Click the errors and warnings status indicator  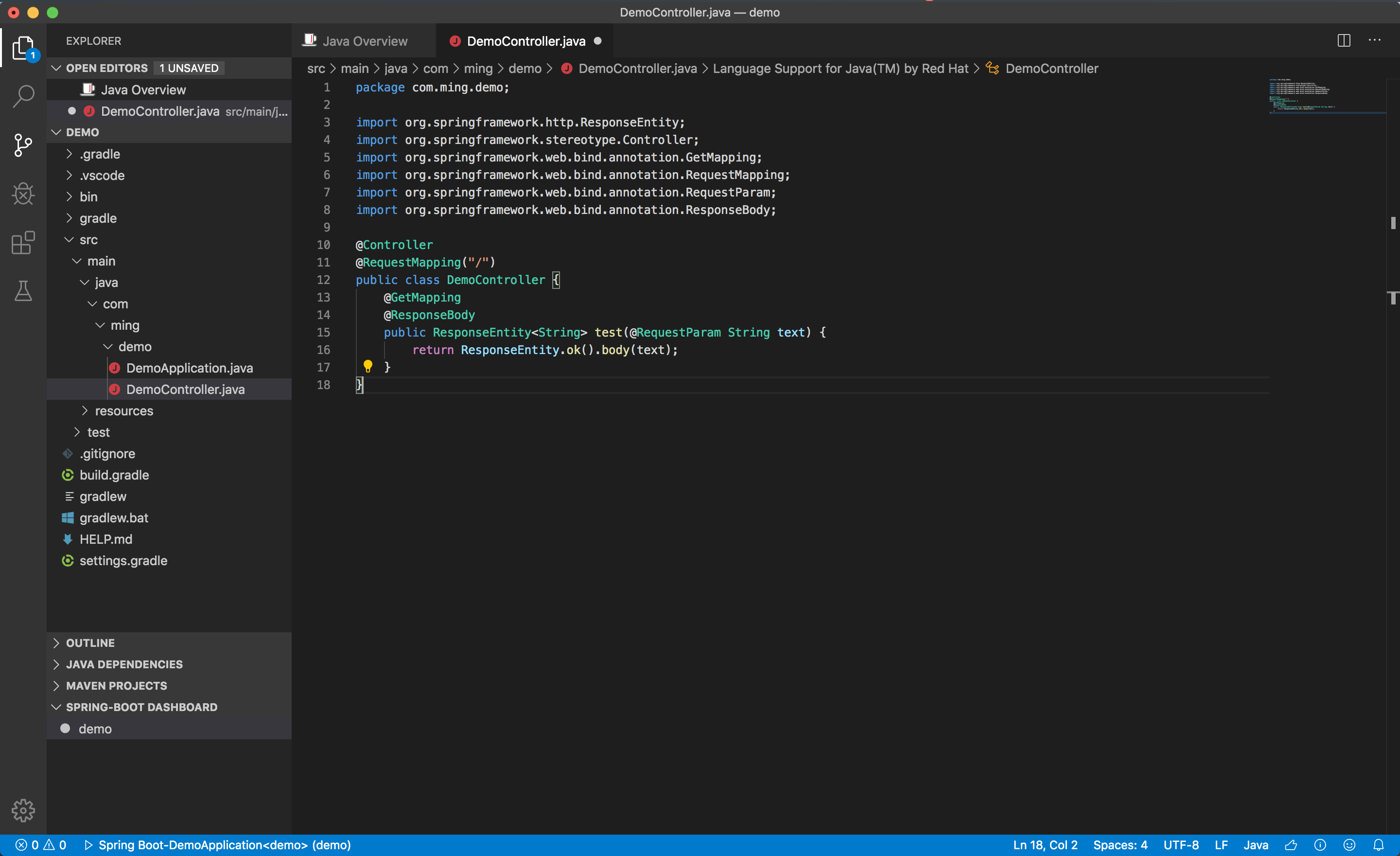tap(41, 845)
